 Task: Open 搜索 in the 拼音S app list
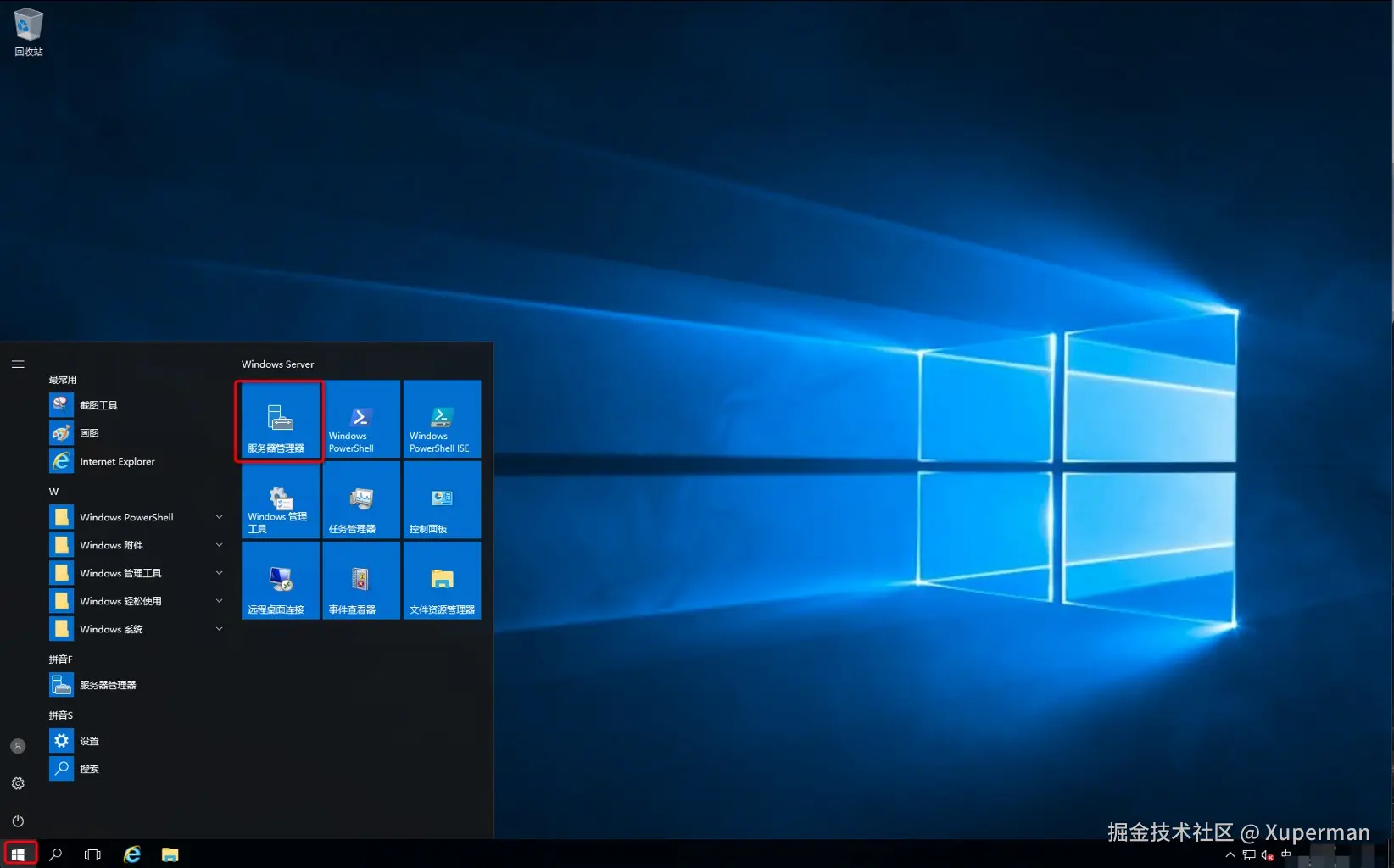pyautogui.click(x=136, y=769)
